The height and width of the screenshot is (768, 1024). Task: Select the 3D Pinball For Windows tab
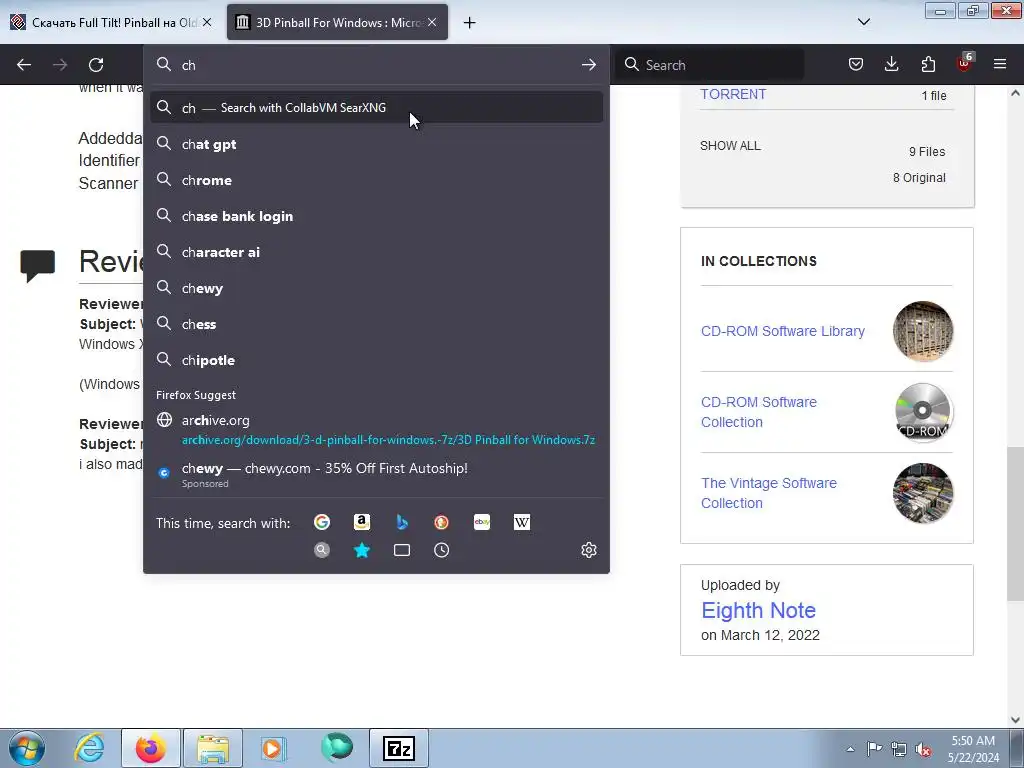[337, 22]
